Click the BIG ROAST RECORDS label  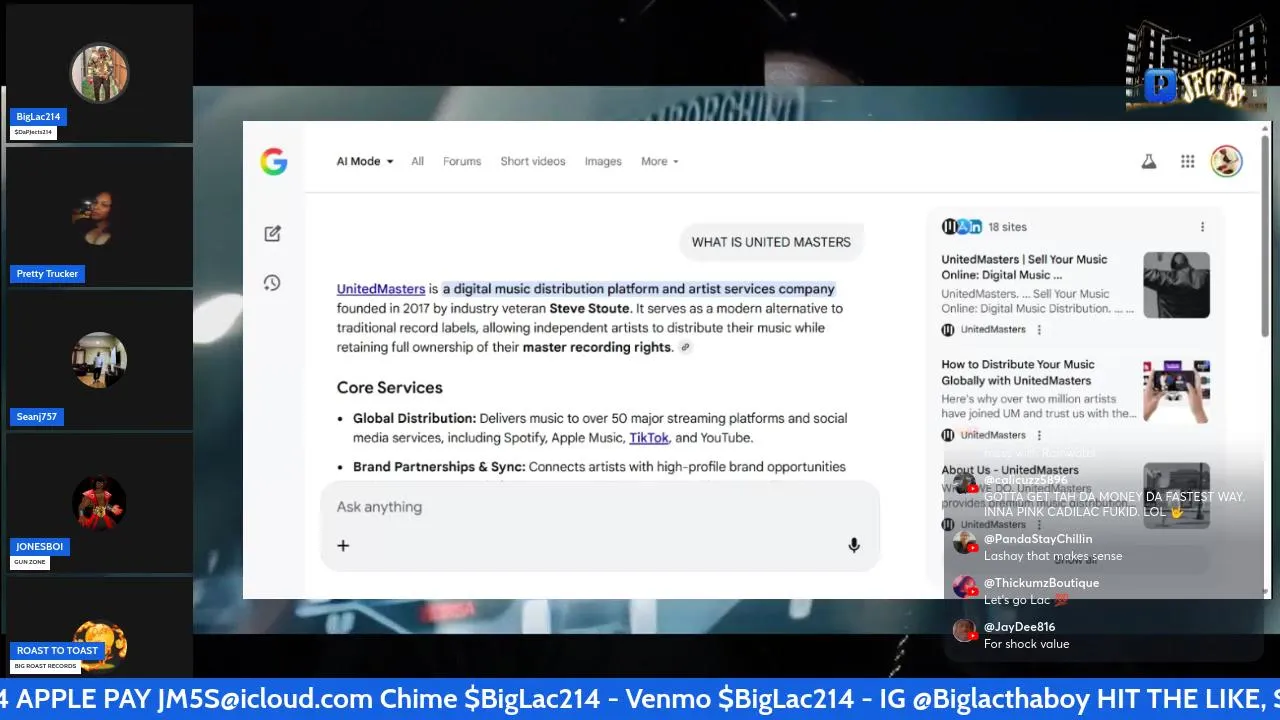[x=46, y=666]
